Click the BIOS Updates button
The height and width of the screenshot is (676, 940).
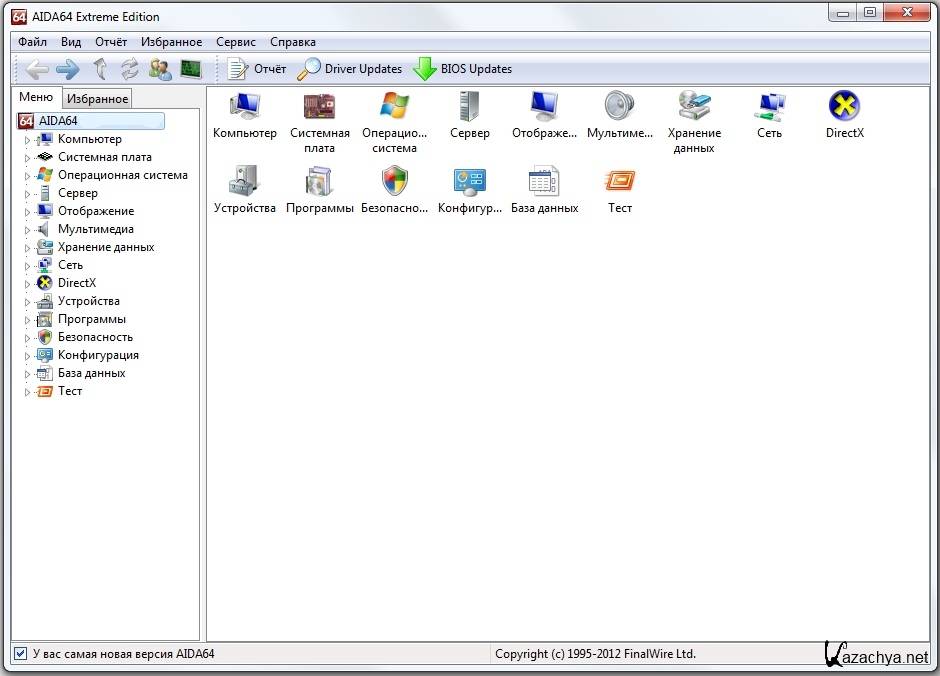point(463,69)
